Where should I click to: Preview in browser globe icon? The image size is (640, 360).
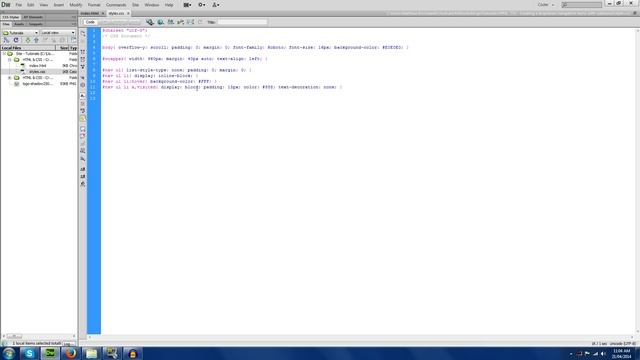pyautogui.click(x=160, y=22)
